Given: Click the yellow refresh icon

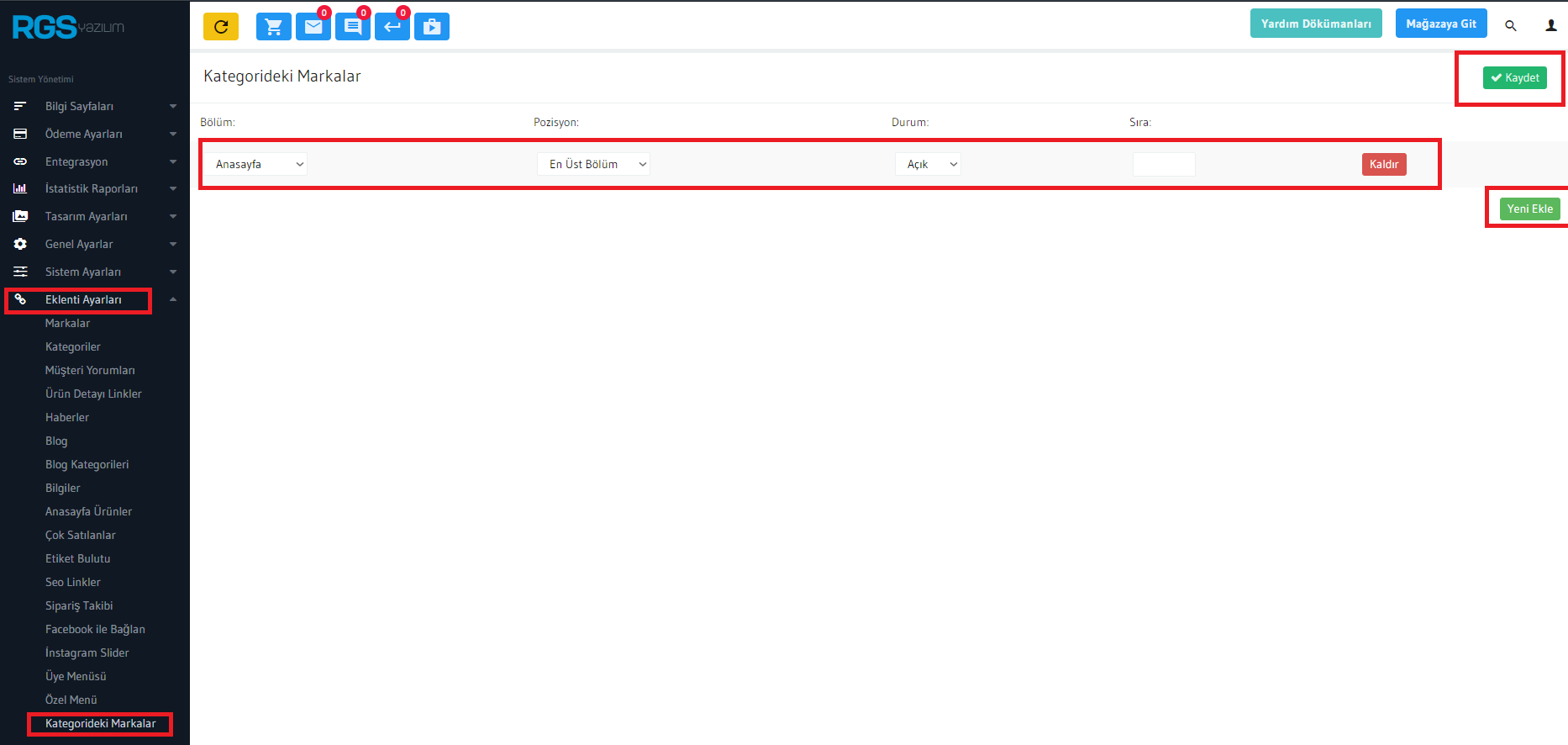Looking at the screenshot, I should point(221,27).
